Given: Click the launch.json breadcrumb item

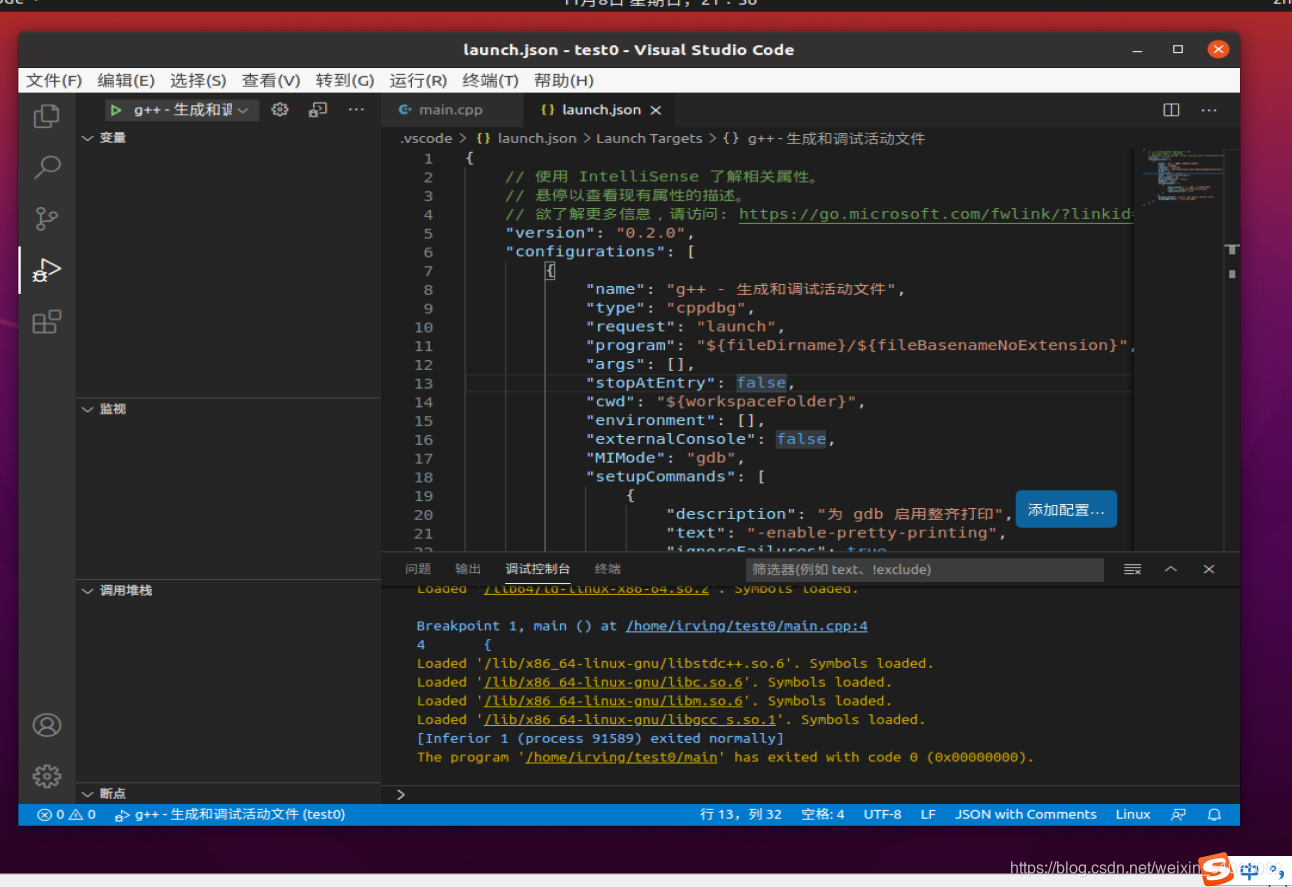Looking at the screenshot, I should (526, 139).
